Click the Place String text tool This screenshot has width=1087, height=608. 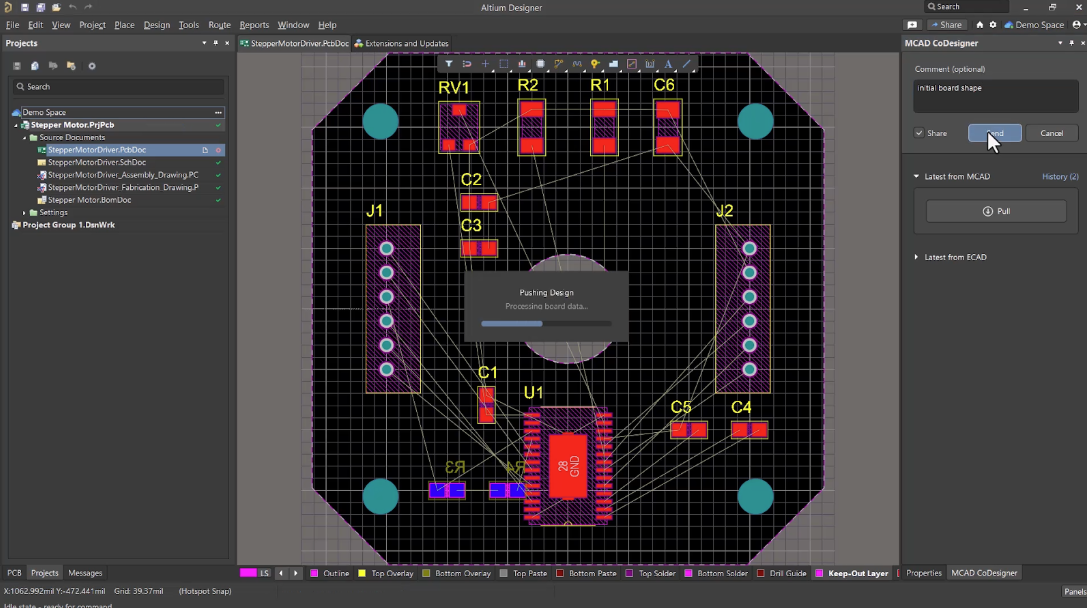pos(668,64)
